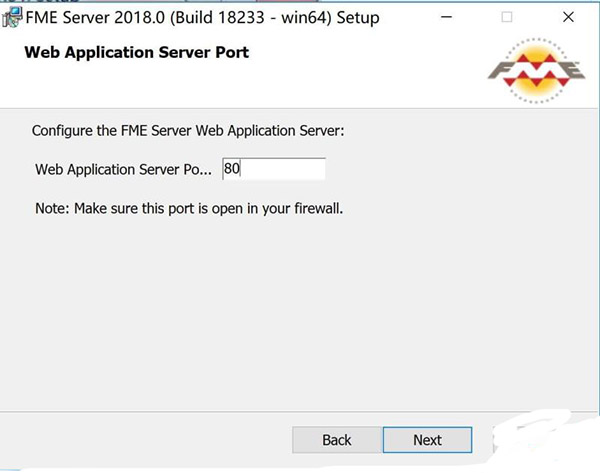Click the greyed-out maximize window button

click(507, 17)
